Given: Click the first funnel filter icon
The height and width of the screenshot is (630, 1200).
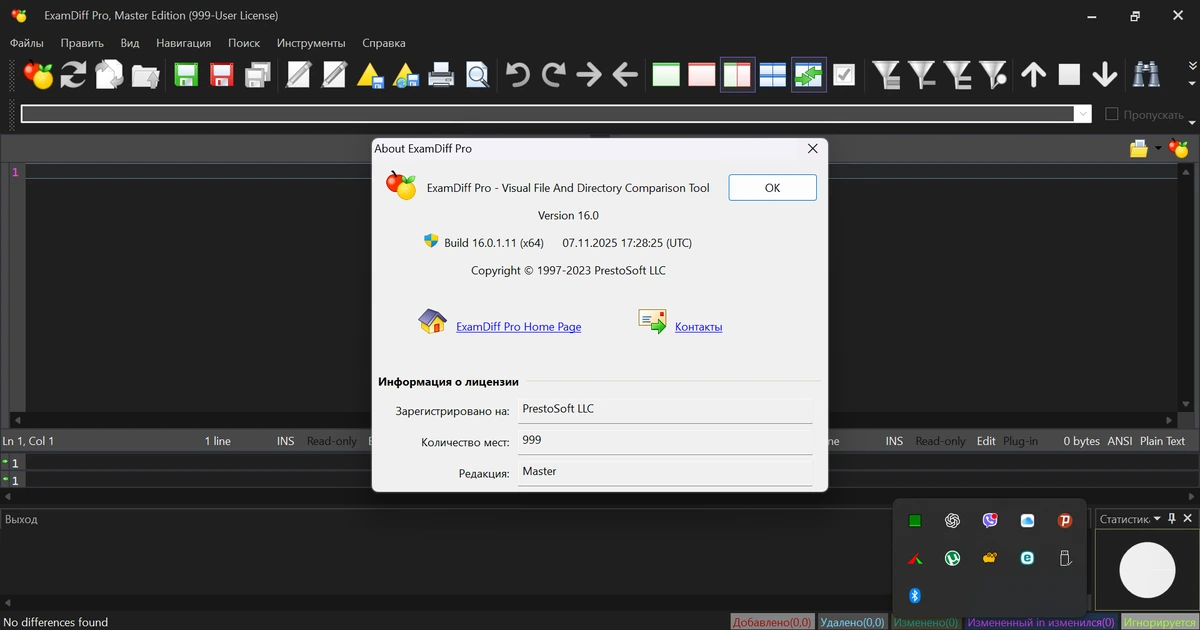Looking at the screenshot, I should (885, 75).
